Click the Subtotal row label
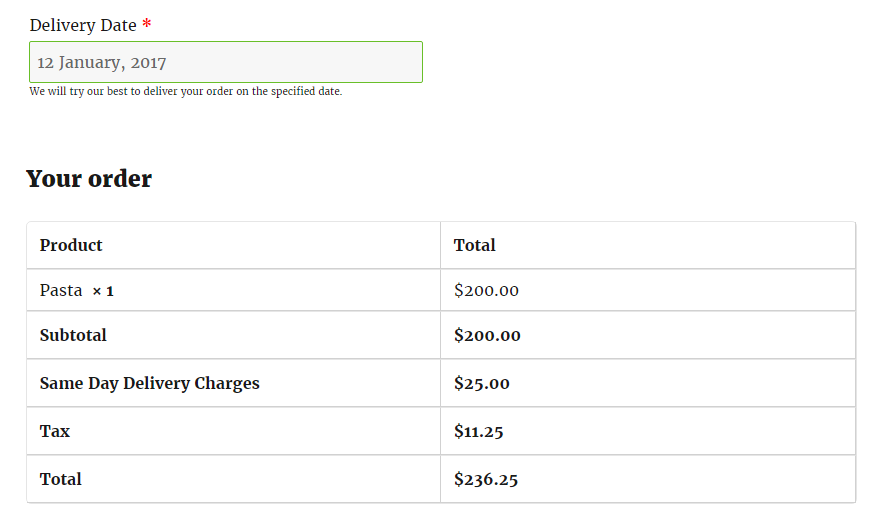 click(x=73, y=335)
